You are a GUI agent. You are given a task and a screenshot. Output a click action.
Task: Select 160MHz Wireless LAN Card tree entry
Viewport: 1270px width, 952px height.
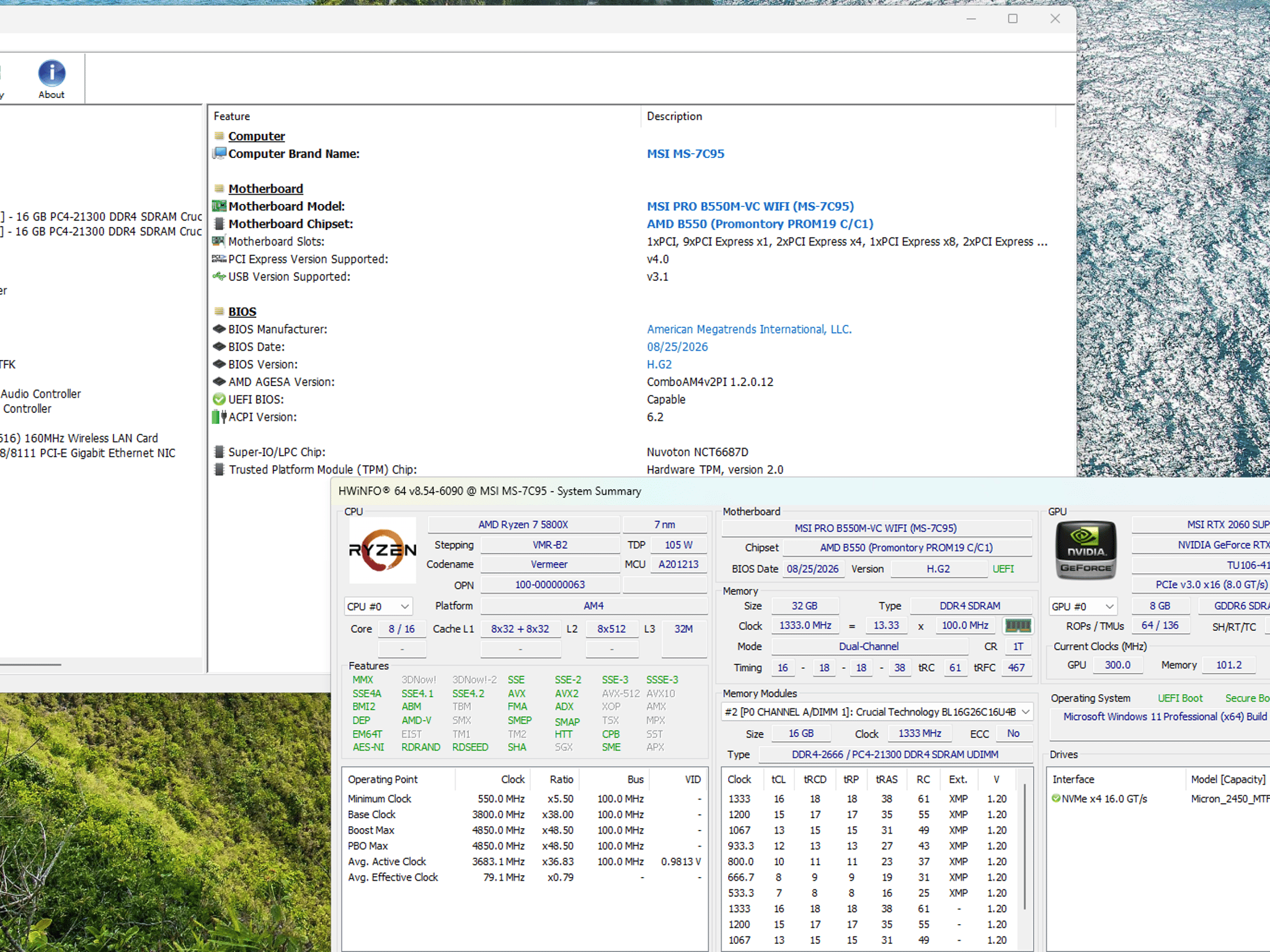pos(79,438)
